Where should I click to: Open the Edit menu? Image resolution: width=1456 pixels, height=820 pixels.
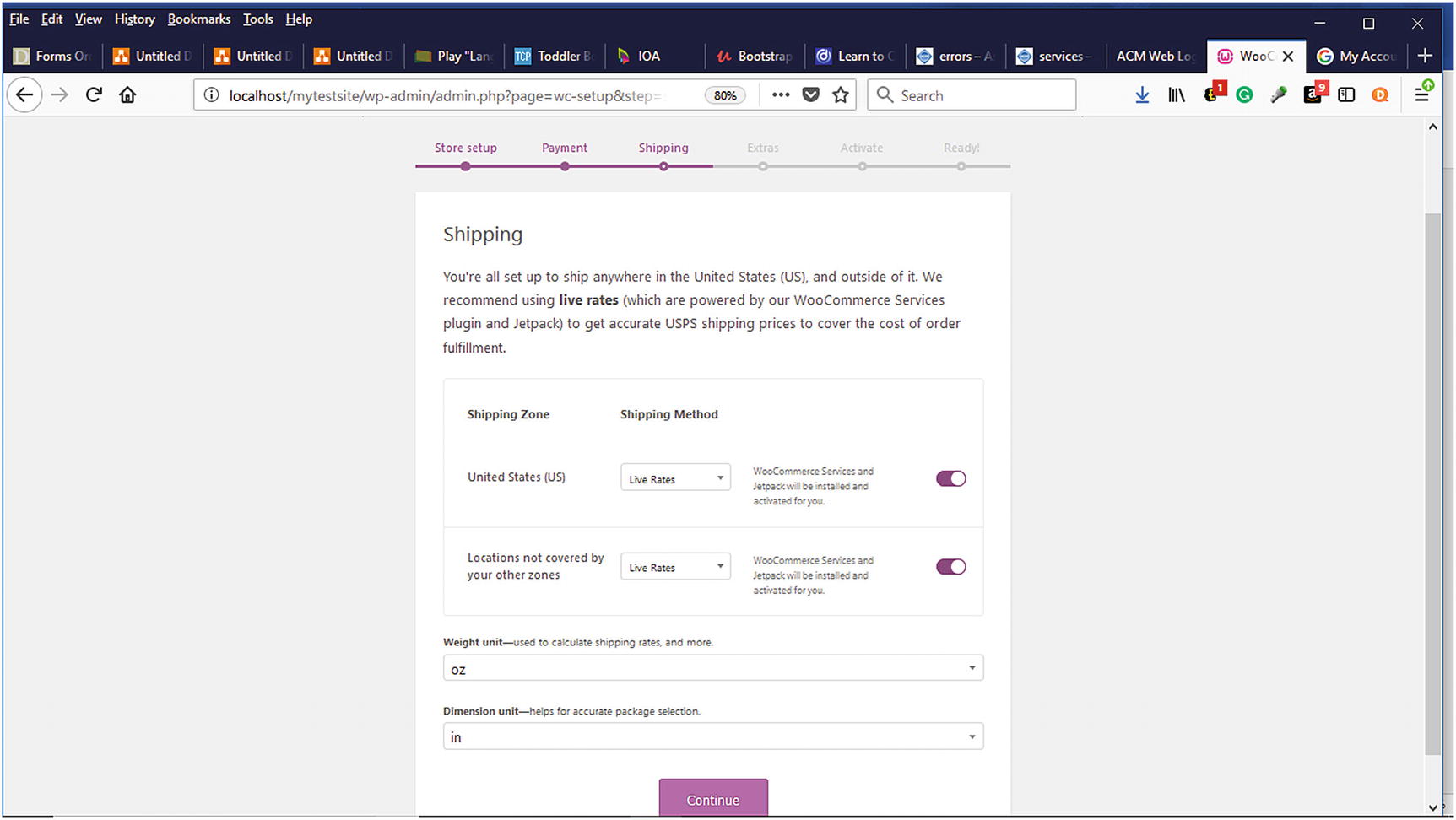pos(51,19)
